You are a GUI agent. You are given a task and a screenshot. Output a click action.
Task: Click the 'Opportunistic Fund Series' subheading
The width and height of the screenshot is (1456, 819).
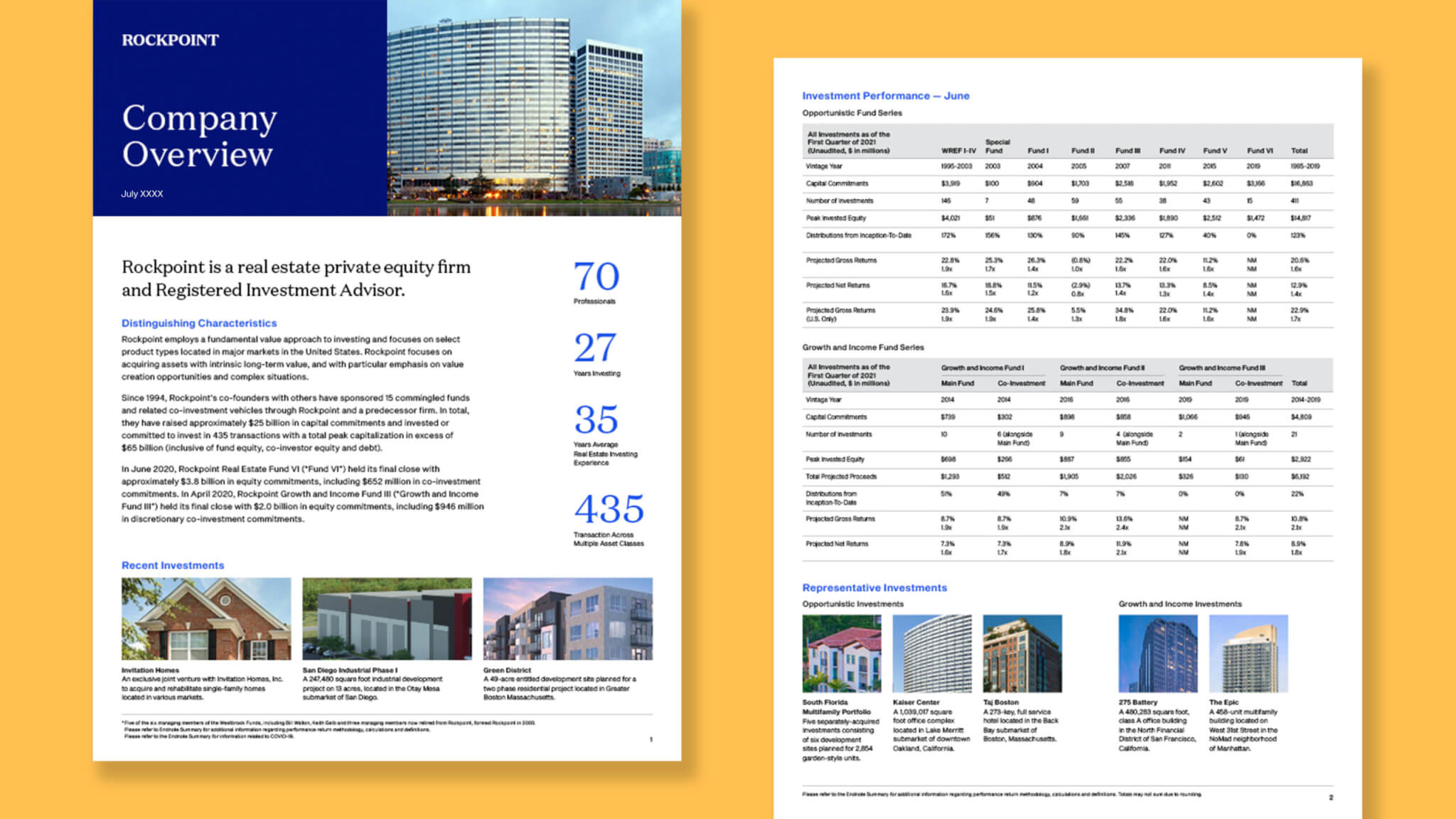[852, 112]
